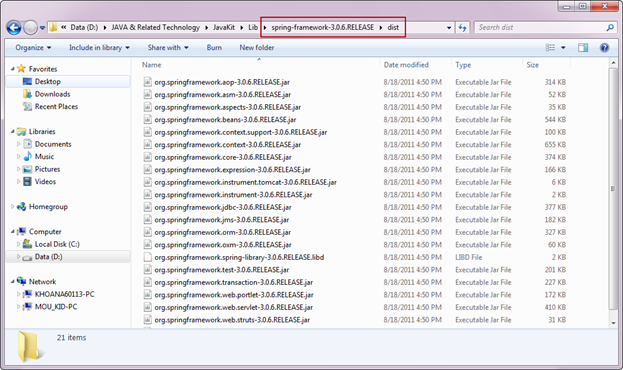The height and width of the screenshot is (370, 623).
Task: Go back with the Back arrow button
Action: point(14,27)
